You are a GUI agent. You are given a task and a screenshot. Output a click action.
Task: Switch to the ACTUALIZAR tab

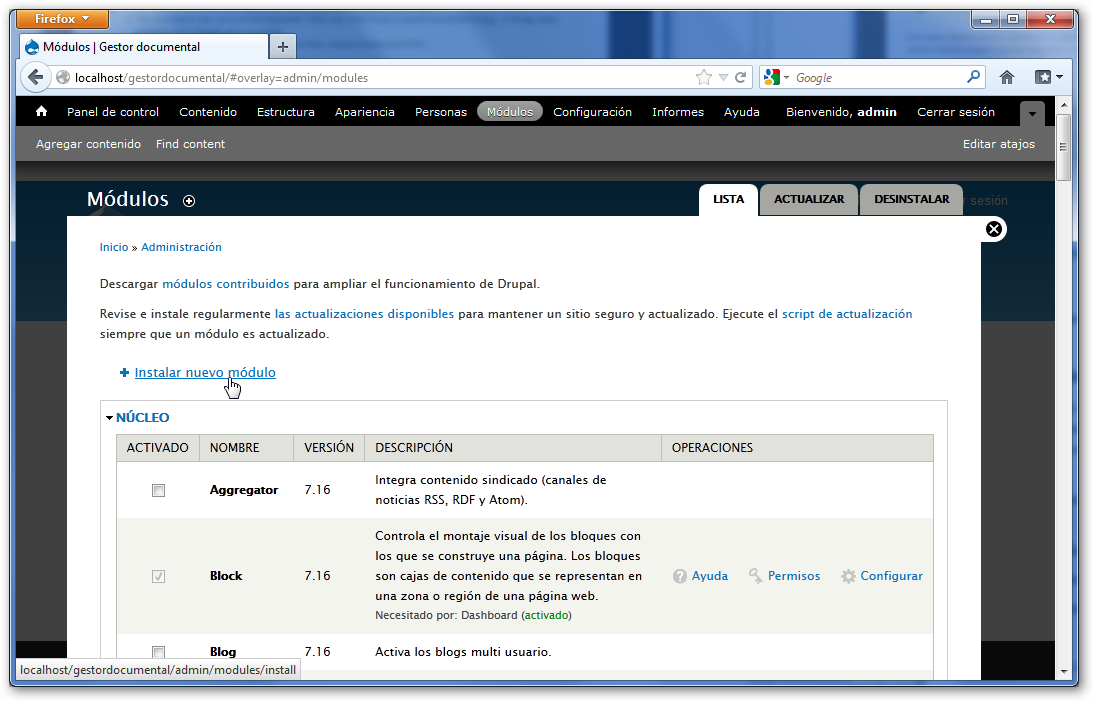808,199
